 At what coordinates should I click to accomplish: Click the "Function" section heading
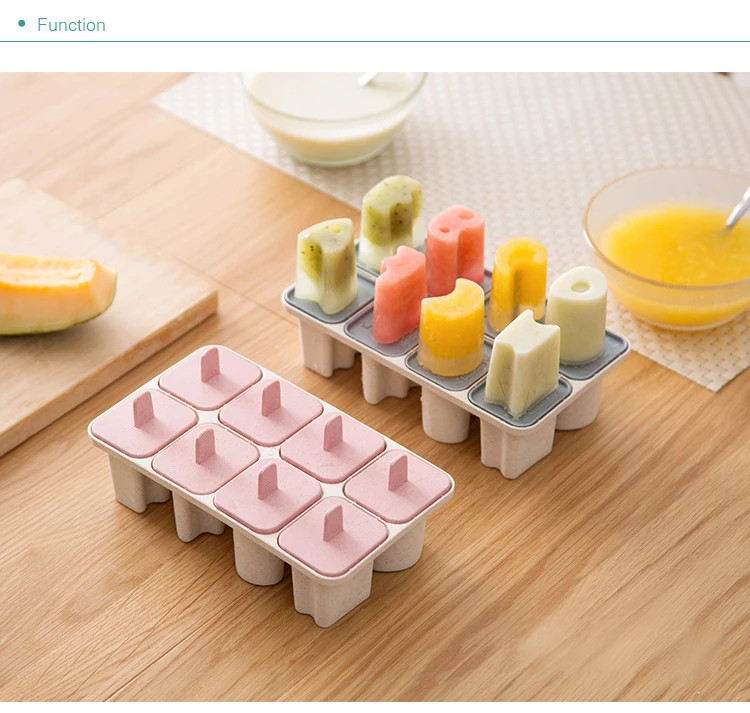71,25
